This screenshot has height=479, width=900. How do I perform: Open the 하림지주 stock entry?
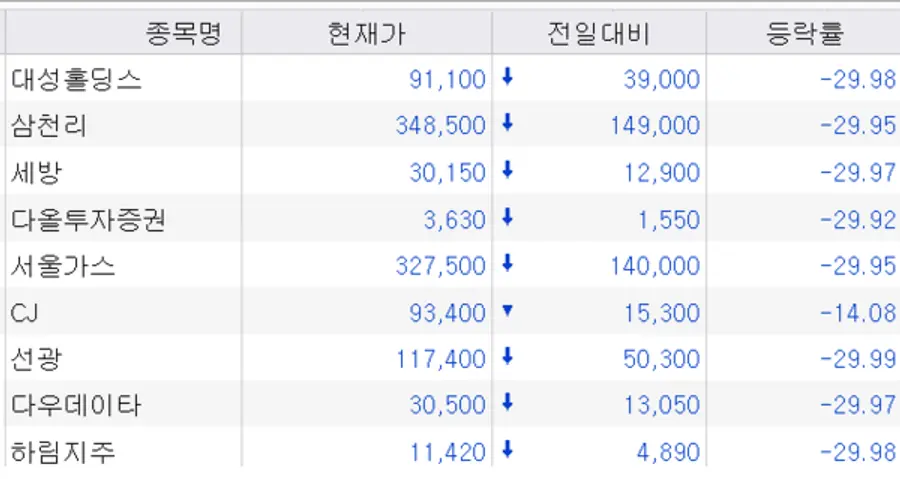63,453
